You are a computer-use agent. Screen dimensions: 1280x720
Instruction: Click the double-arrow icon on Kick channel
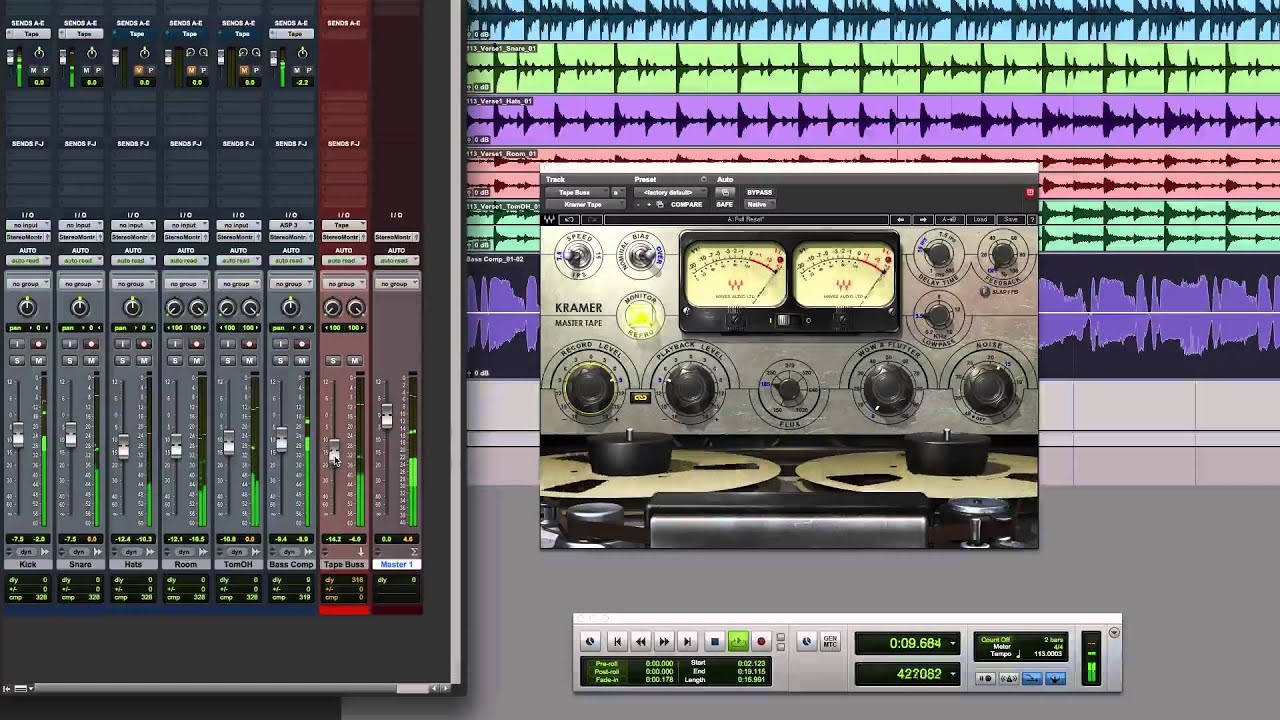pyautogui.click(x=45, y=552)
